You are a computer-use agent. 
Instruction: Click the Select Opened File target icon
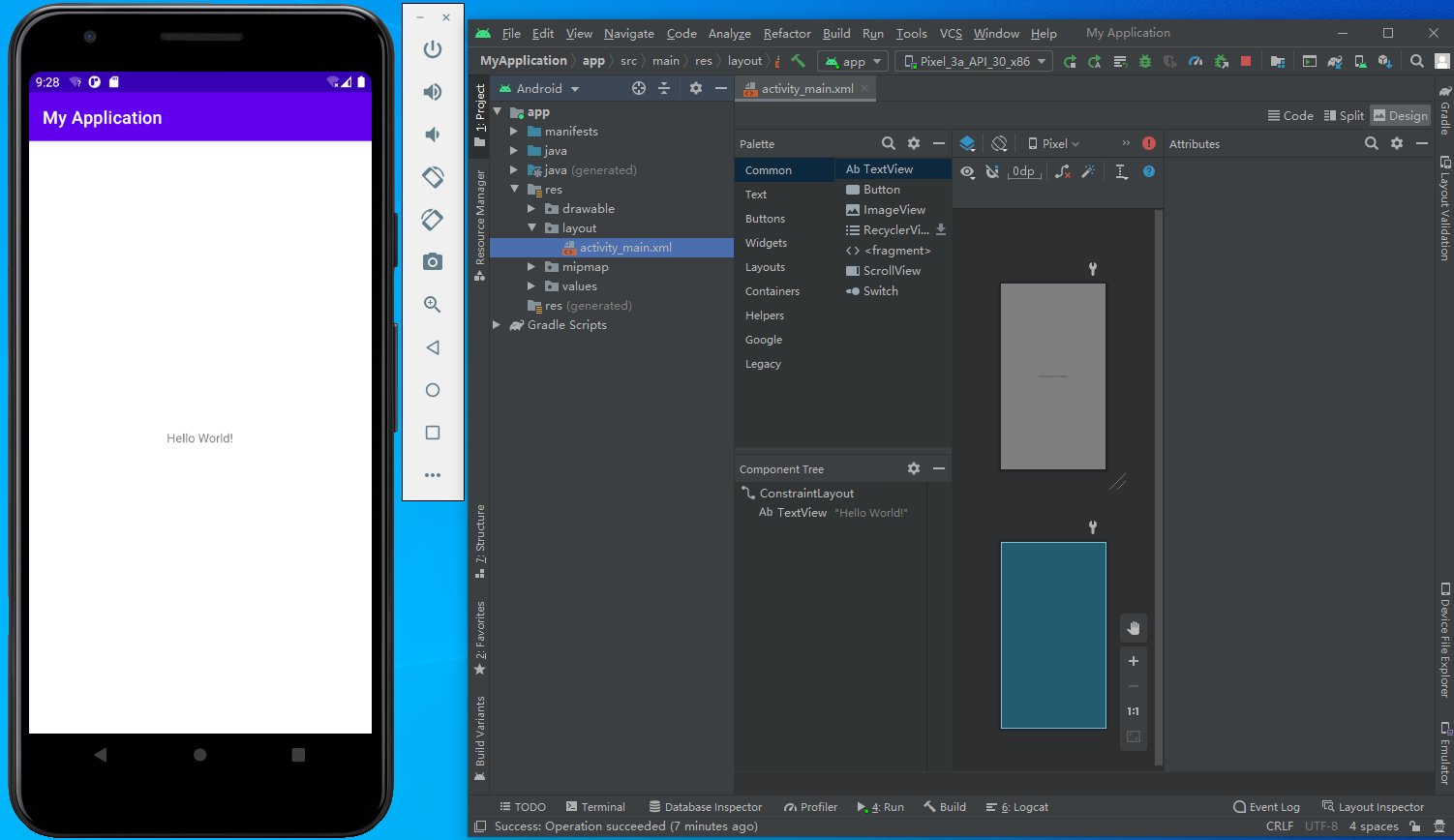639,88
